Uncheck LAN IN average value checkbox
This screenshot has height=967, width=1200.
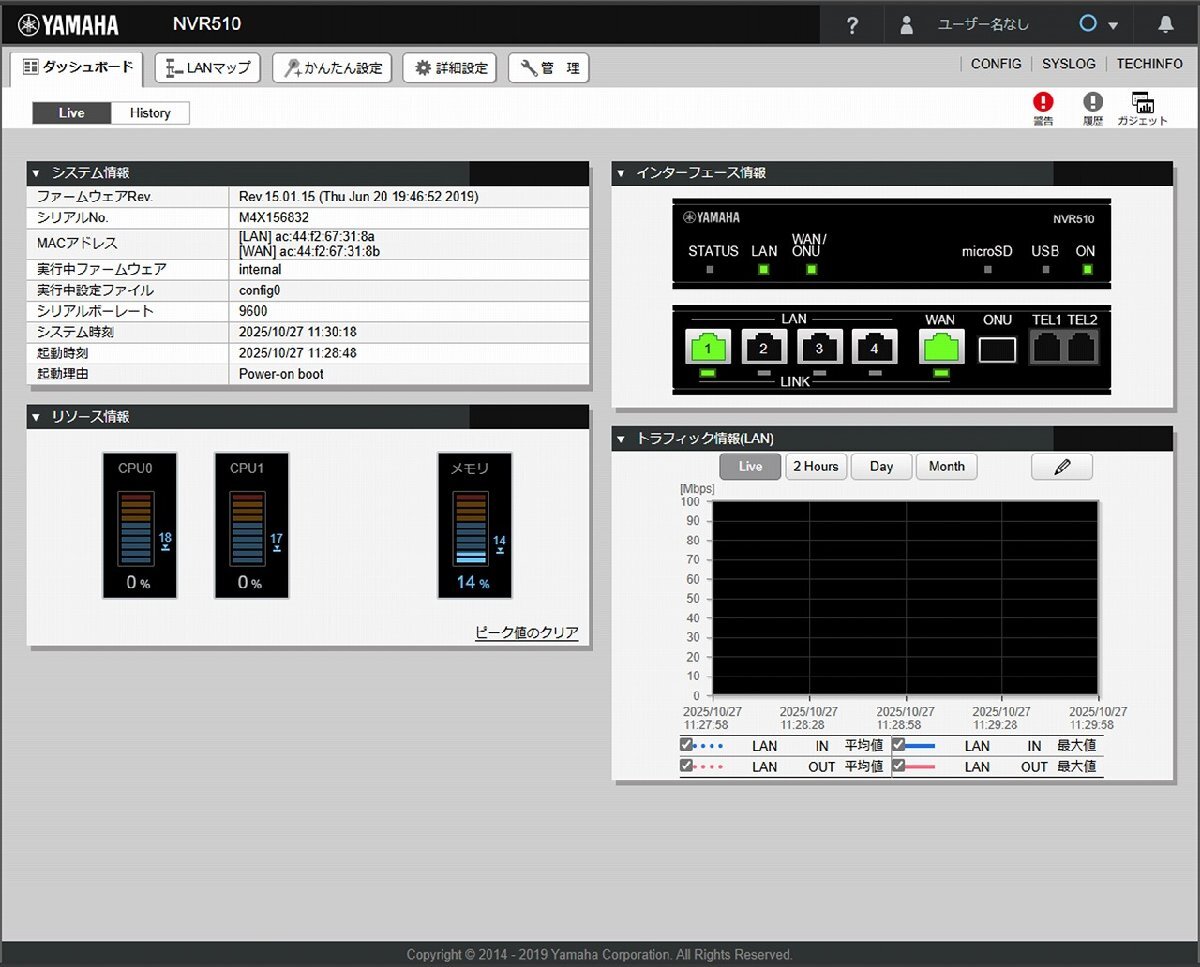(x=686, y=745)
